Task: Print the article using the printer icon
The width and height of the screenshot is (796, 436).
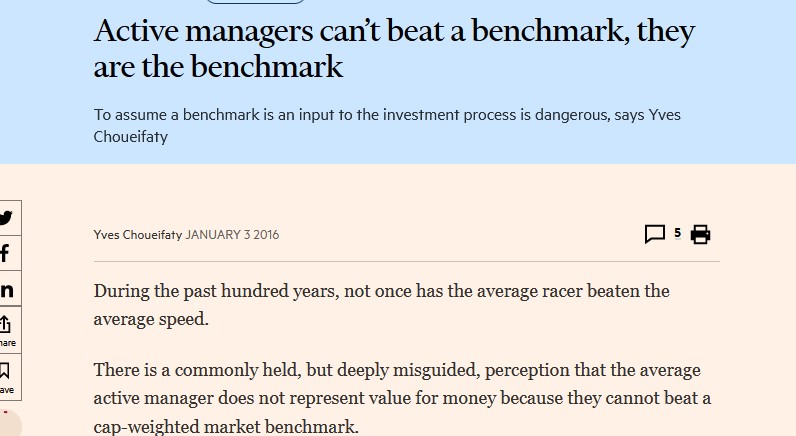Action: click(x=700, y=235)
